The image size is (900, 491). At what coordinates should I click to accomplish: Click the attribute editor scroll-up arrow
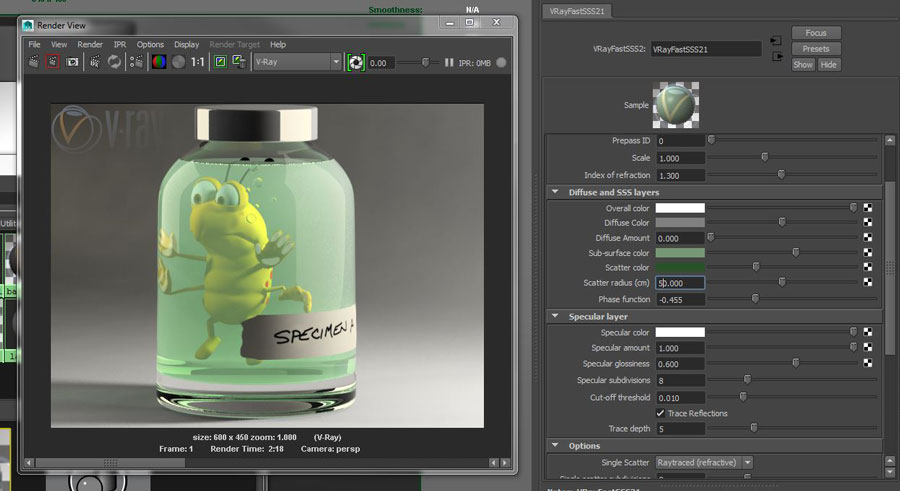tap(890, 140)
